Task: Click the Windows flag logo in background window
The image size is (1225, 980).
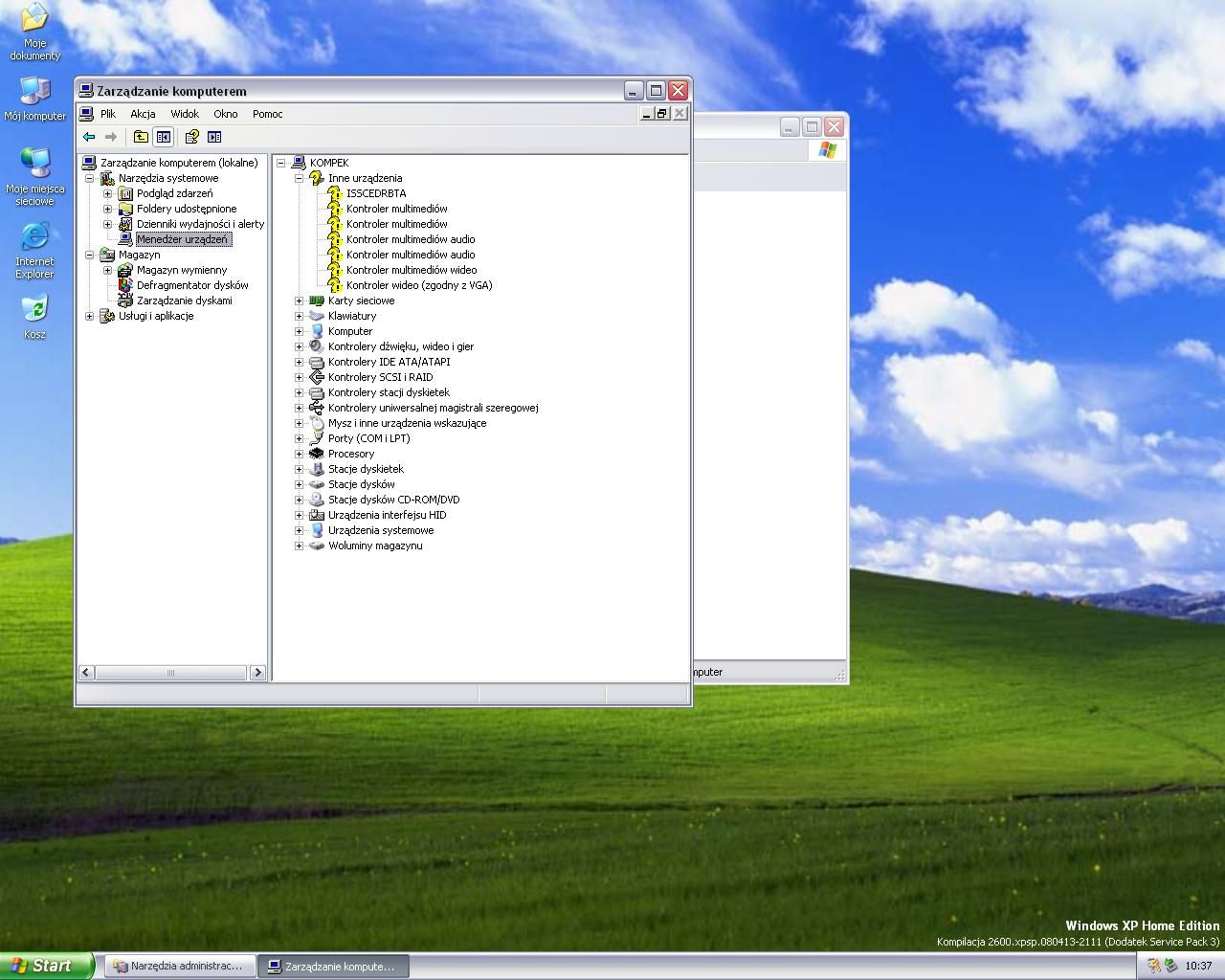Action: point(828,150)
